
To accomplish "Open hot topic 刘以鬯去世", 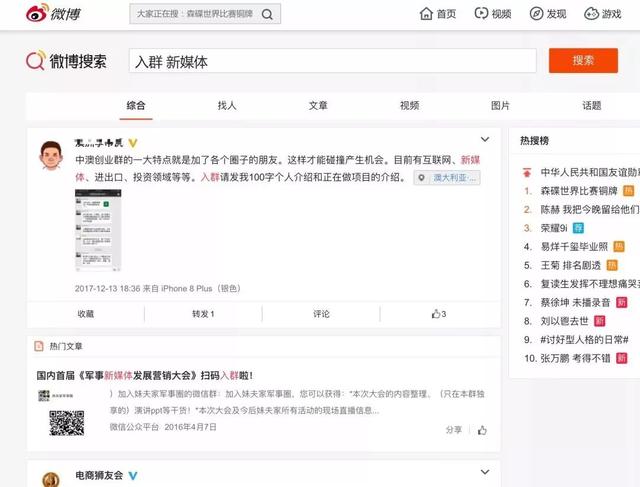I will [564, 321].
